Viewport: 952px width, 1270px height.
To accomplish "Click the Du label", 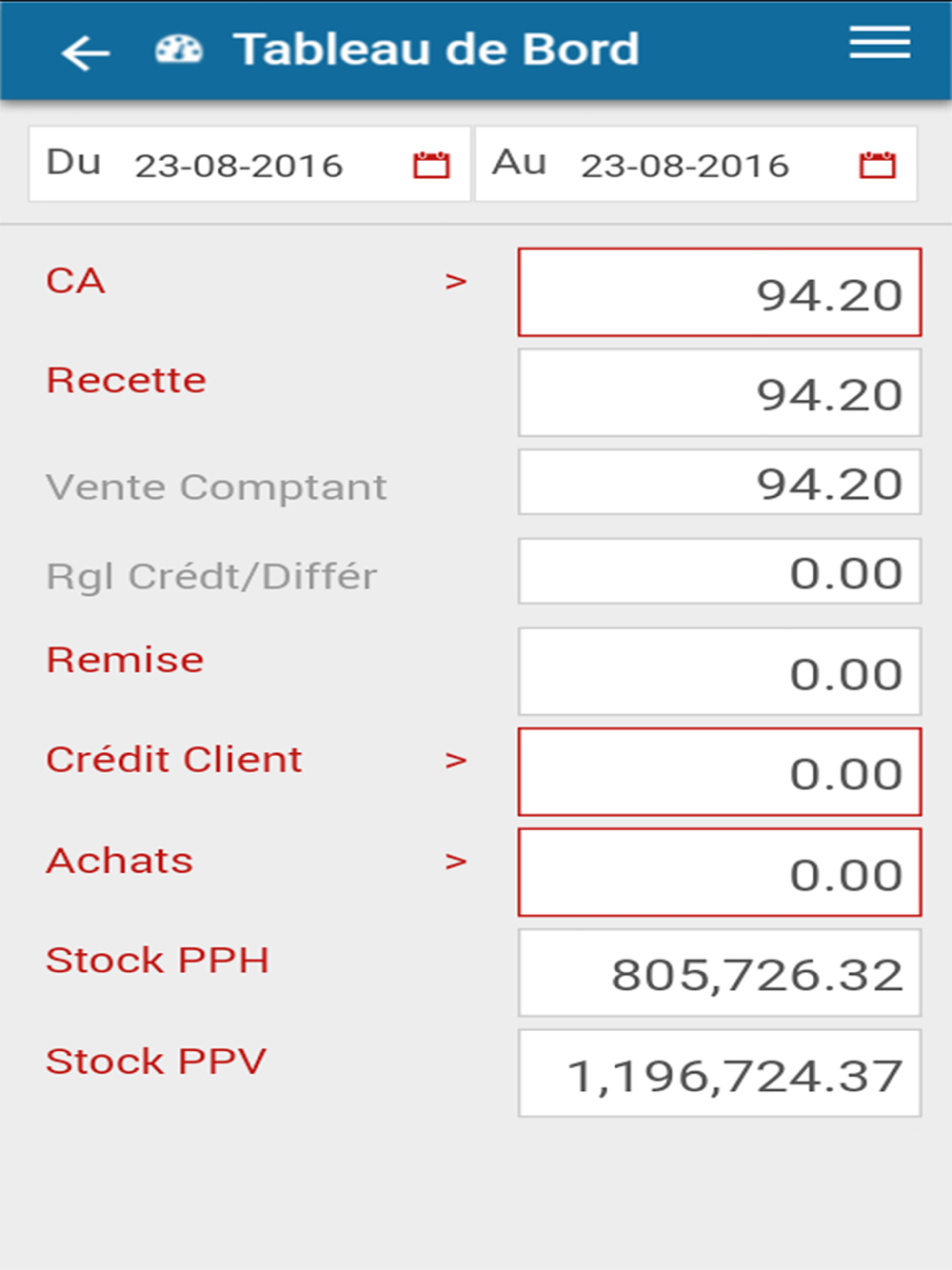I will 73,162.
